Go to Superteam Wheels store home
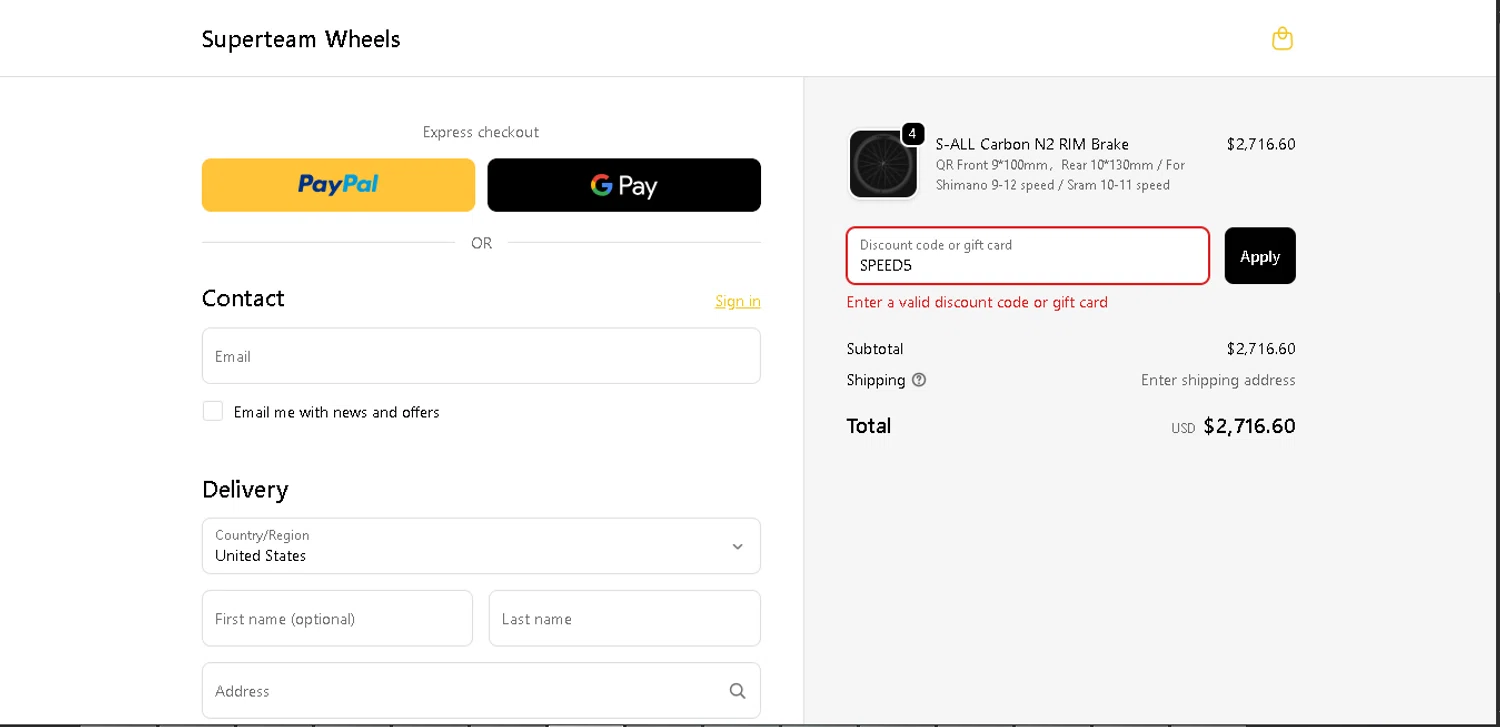1500x727 pixels. point(301,39)
